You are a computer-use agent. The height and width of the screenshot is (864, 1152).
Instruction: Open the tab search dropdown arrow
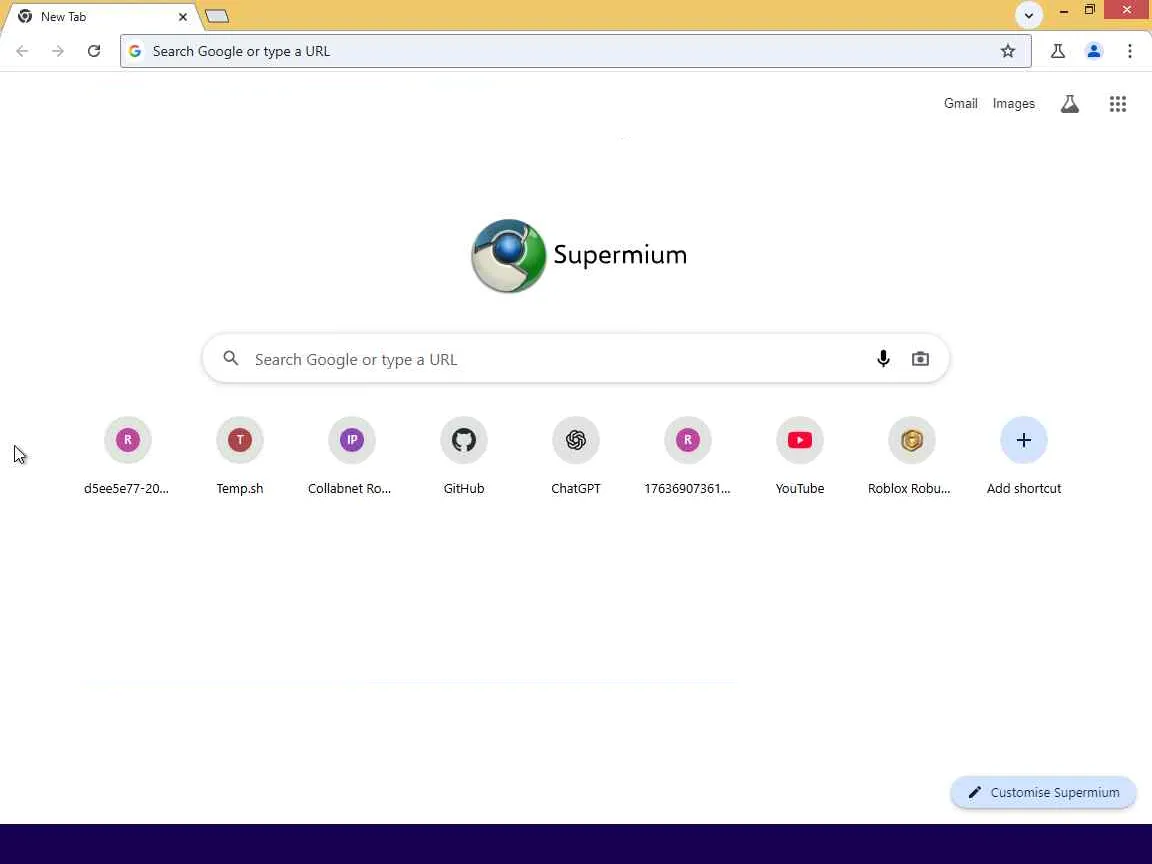[x=1028, y=15]
